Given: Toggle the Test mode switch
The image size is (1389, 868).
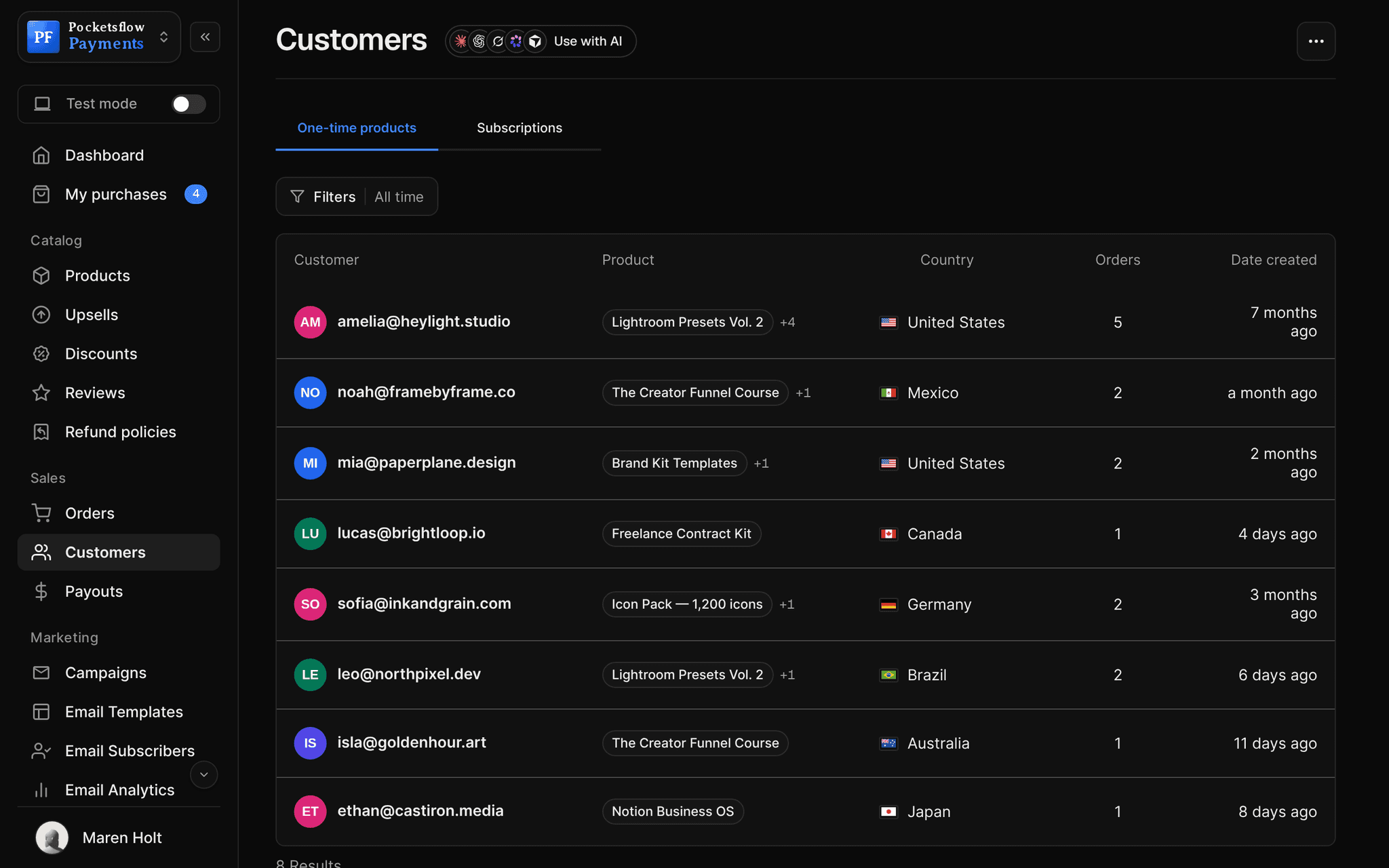Looking at the screenshot, I should coord(189,104).
